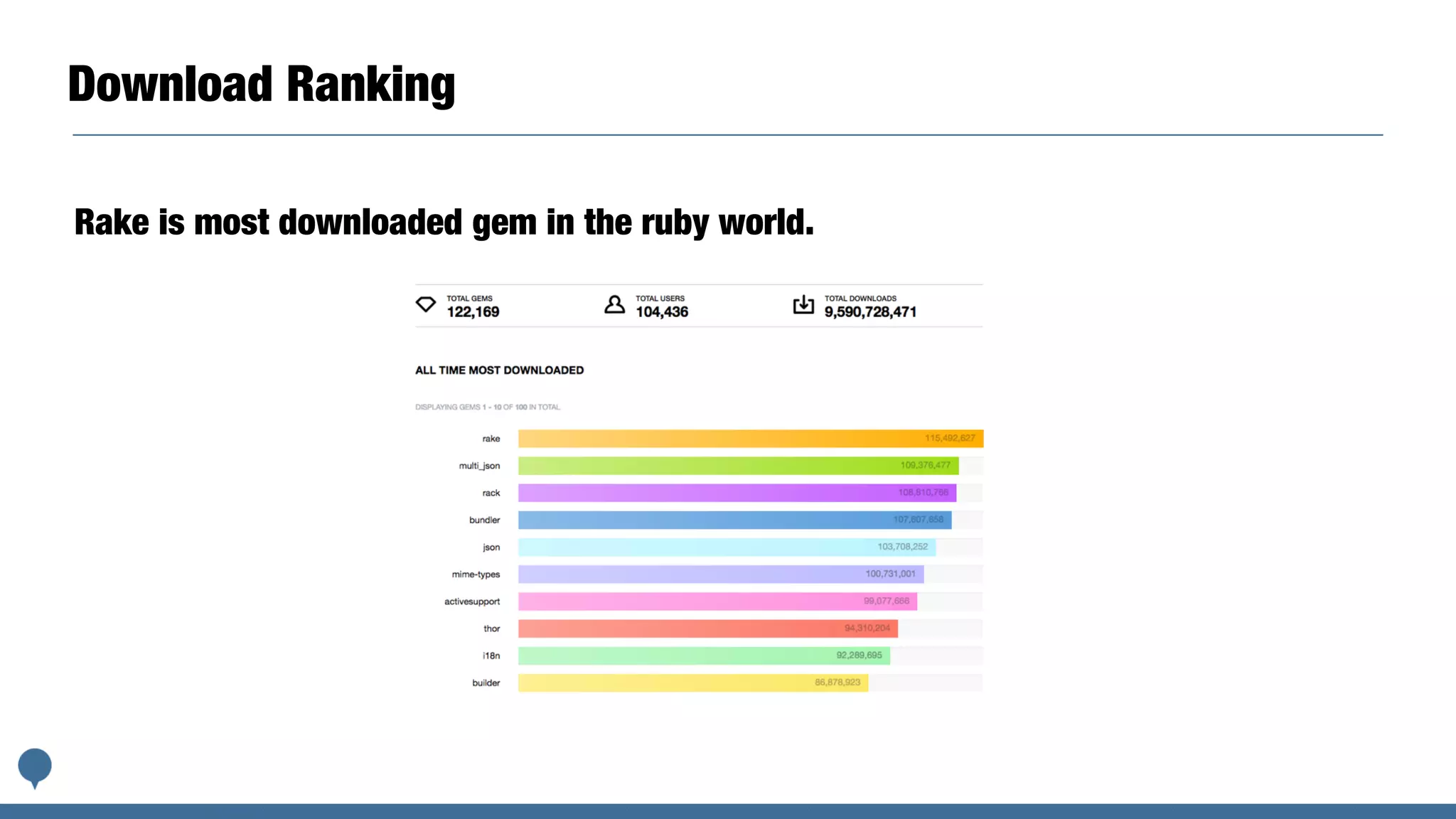This screenshot has height=819, width=1456.
Task: Open the rack gem link
Action: (x=491, y=493)
